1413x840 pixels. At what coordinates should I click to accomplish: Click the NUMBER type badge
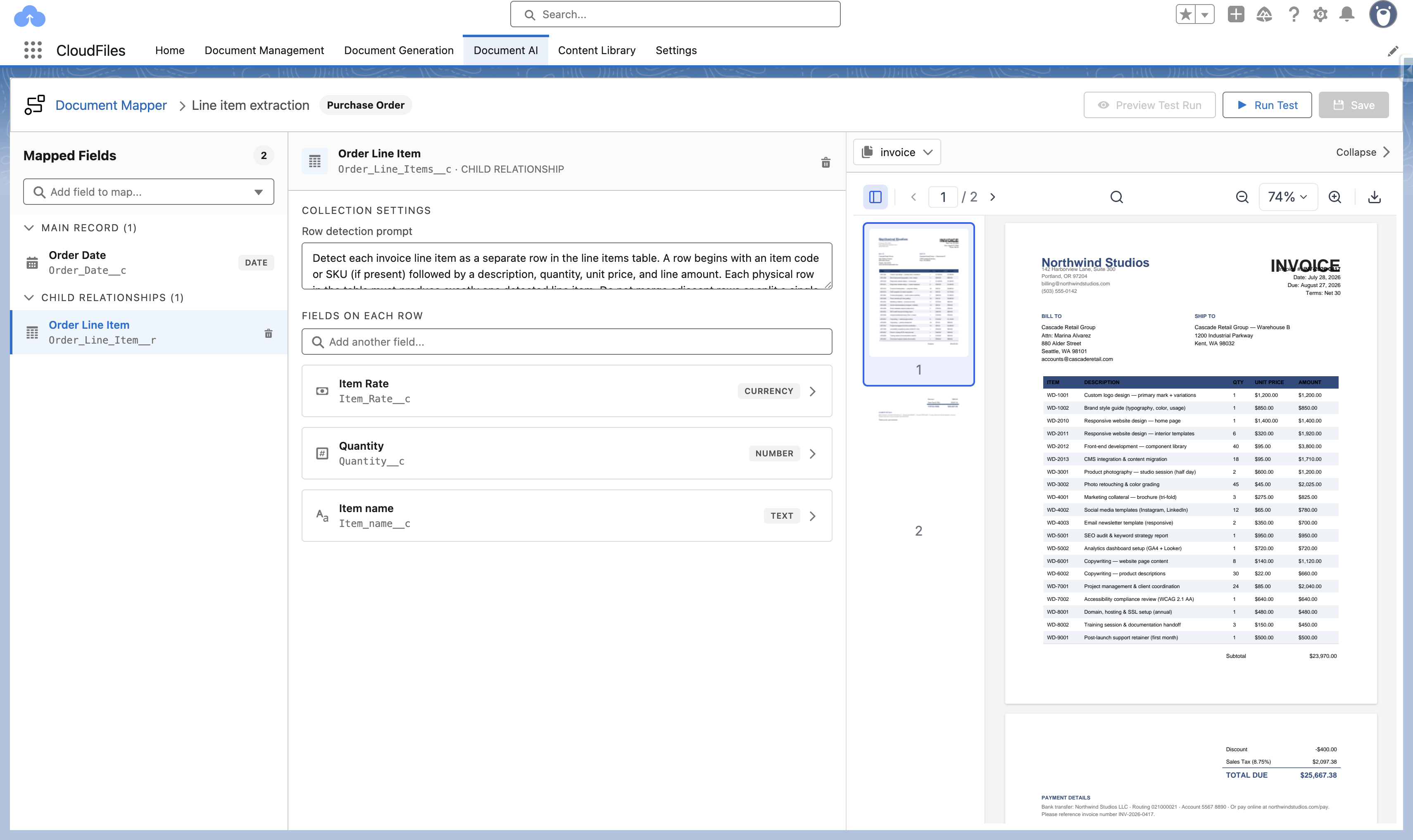coord(774,453)
